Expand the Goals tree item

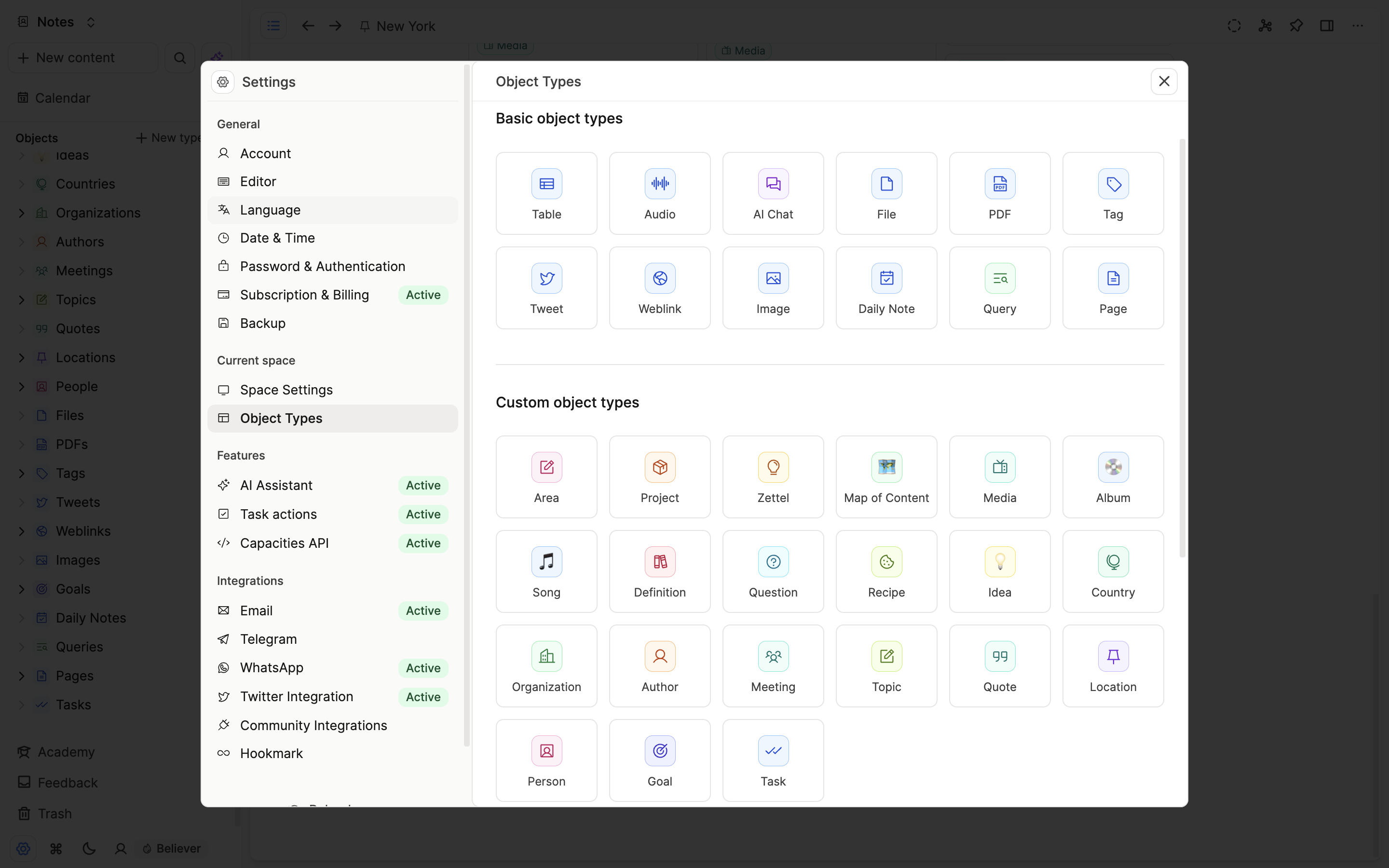click(22, 589)
